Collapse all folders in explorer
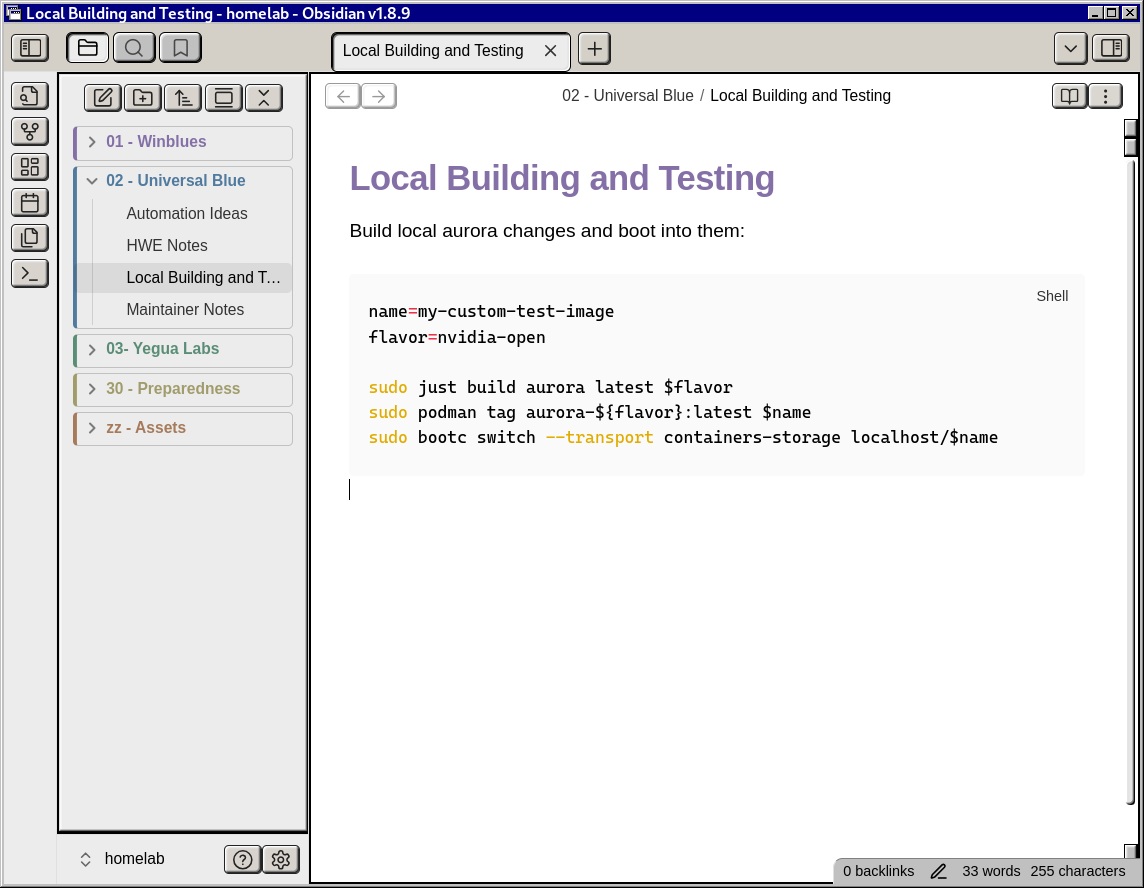The width and height of the screenshot is (1144, 888). (x=264, y=98)
